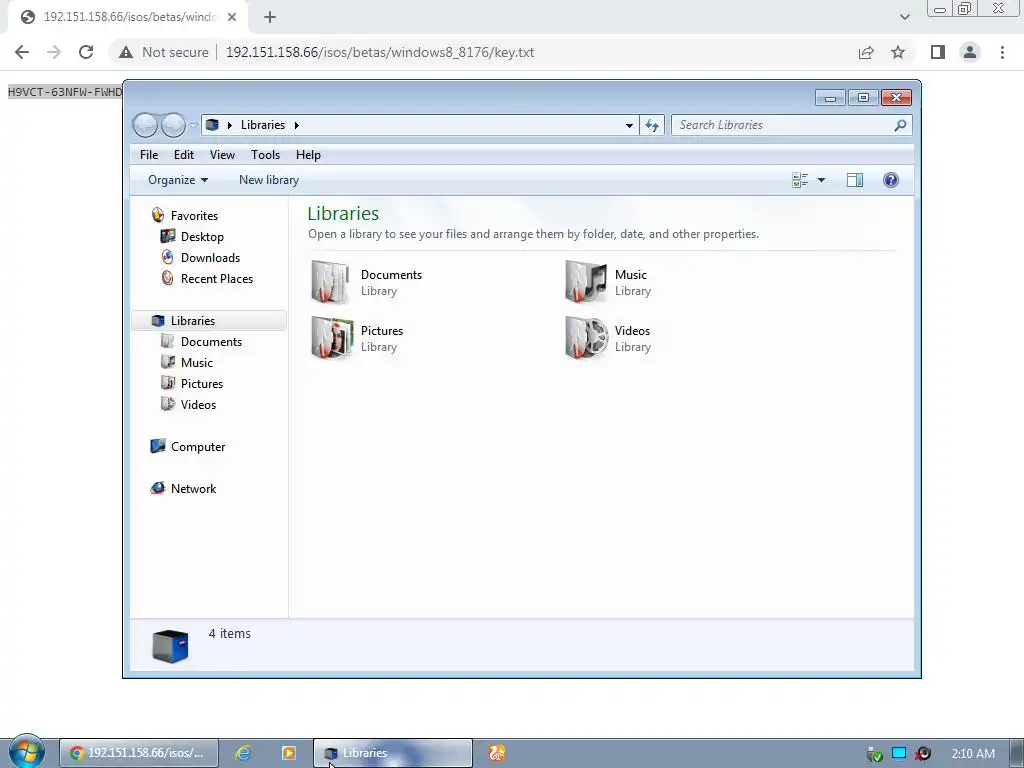Open the View menu

[222, 155]
